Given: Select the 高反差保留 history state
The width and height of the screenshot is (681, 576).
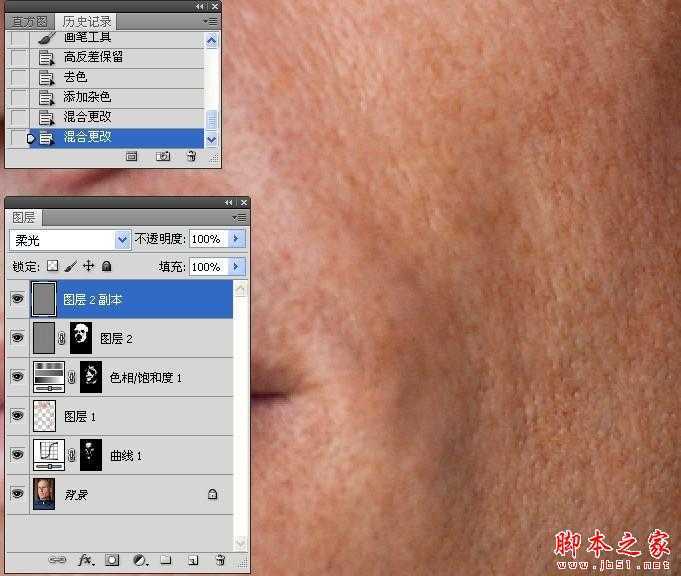Looking at the screenshot, I should coord(116,57).
